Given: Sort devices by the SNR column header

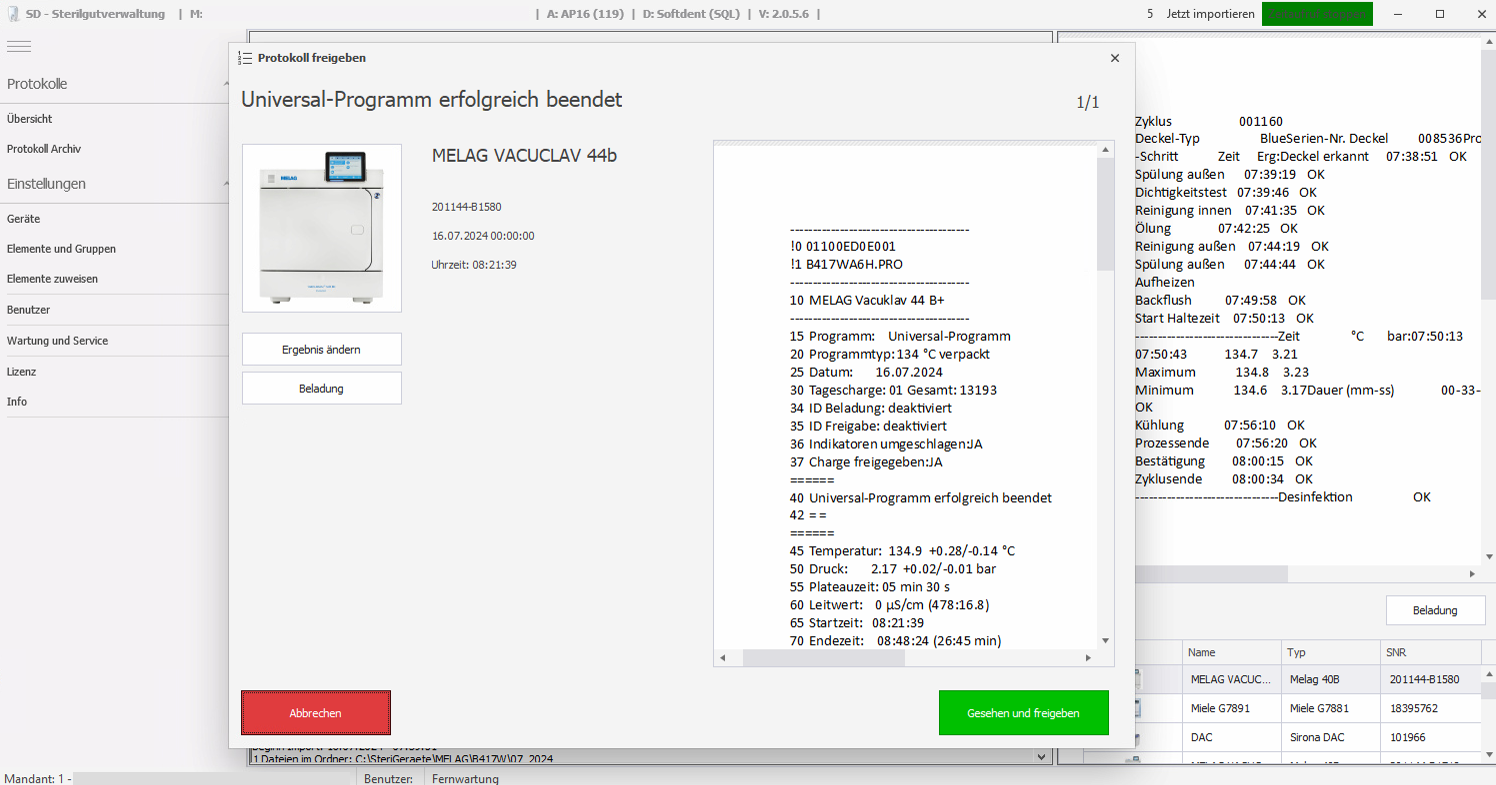Looking at the screenshot, I should pyautogui.click(x=1430, y=652).
